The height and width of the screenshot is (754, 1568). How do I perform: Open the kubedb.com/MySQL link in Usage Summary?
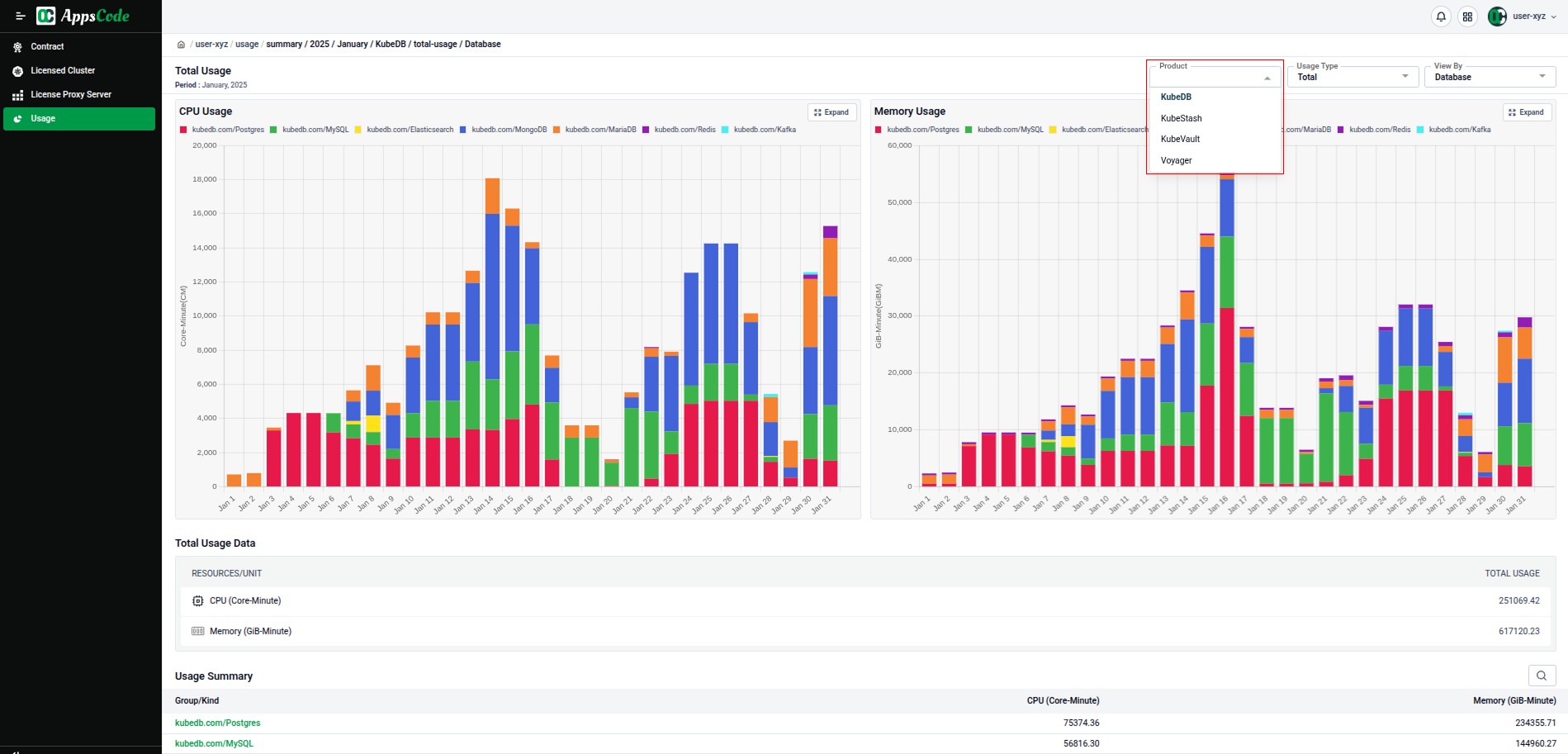click(213, 742)
